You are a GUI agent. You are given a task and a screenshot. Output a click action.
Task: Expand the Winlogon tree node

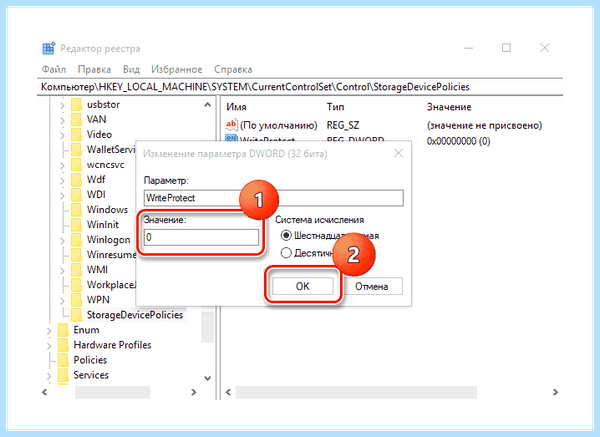tap(62, 240)
